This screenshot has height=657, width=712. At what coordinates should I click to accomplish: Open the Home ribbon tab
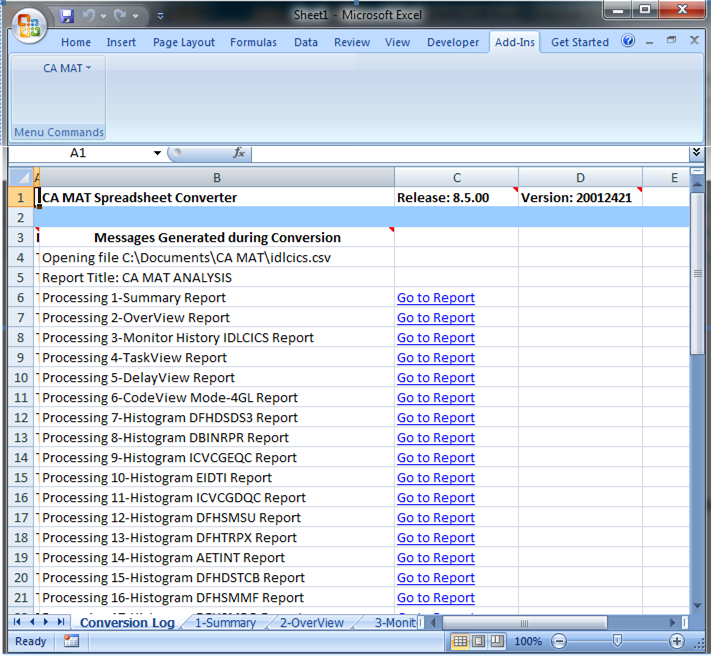(76, 42)
